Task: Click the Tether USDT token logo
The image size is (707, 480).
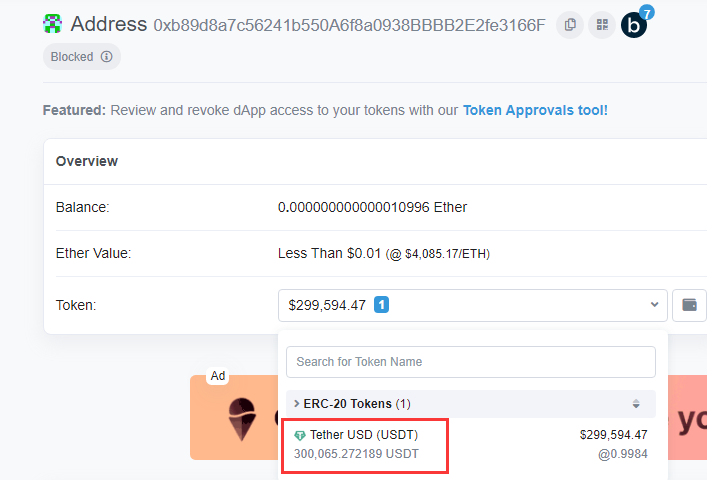Action: click(300, 435)
